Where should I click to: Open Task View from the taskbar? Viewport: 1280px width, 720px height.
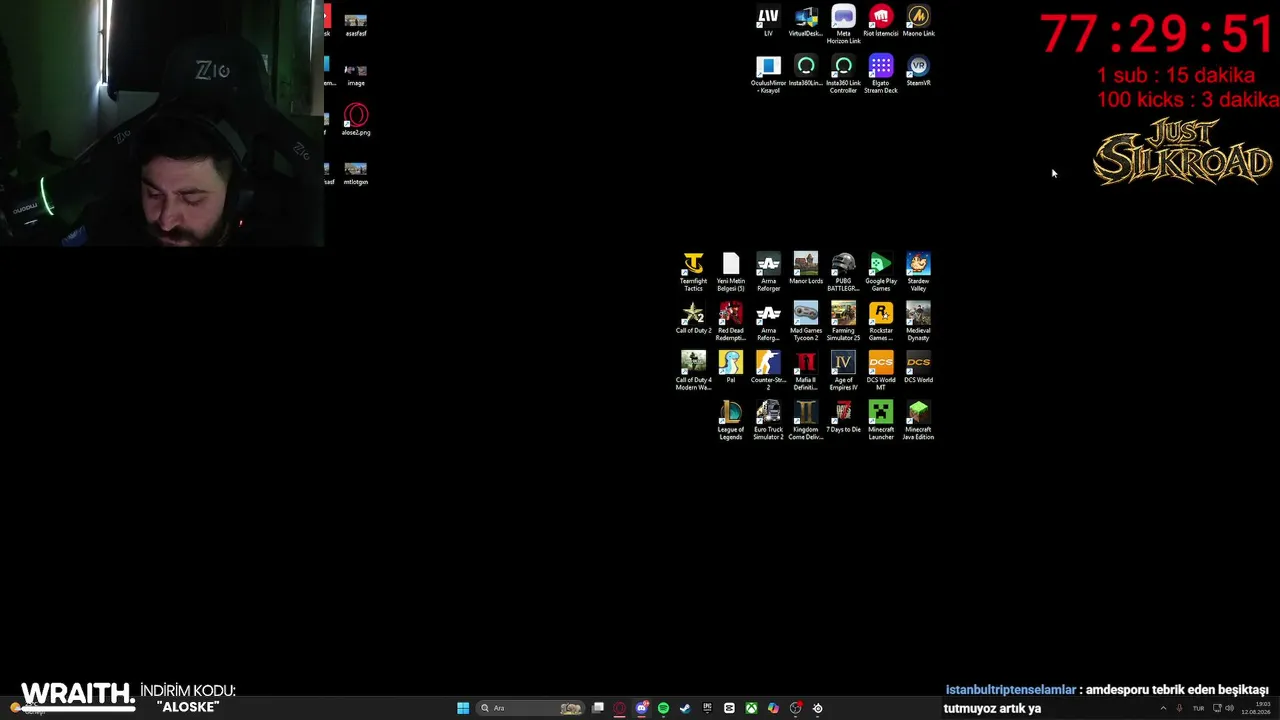(598, 708)
